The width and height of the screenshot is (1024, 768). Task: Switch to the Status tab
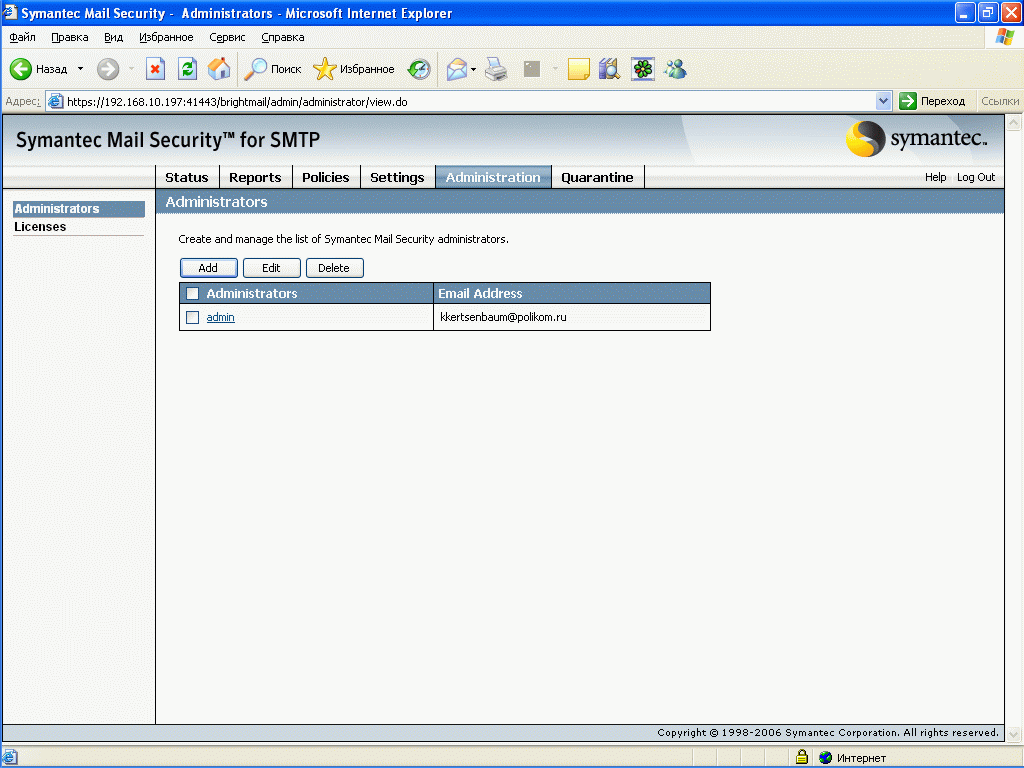click(187, 177)
